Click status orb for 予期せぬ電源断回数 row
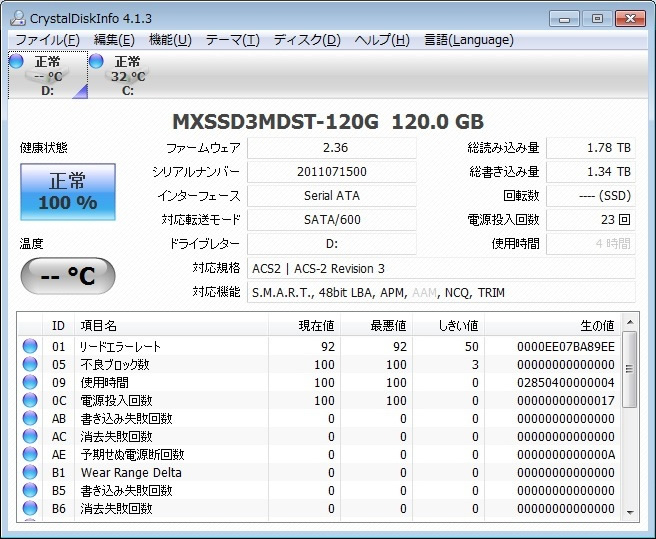 30,455
